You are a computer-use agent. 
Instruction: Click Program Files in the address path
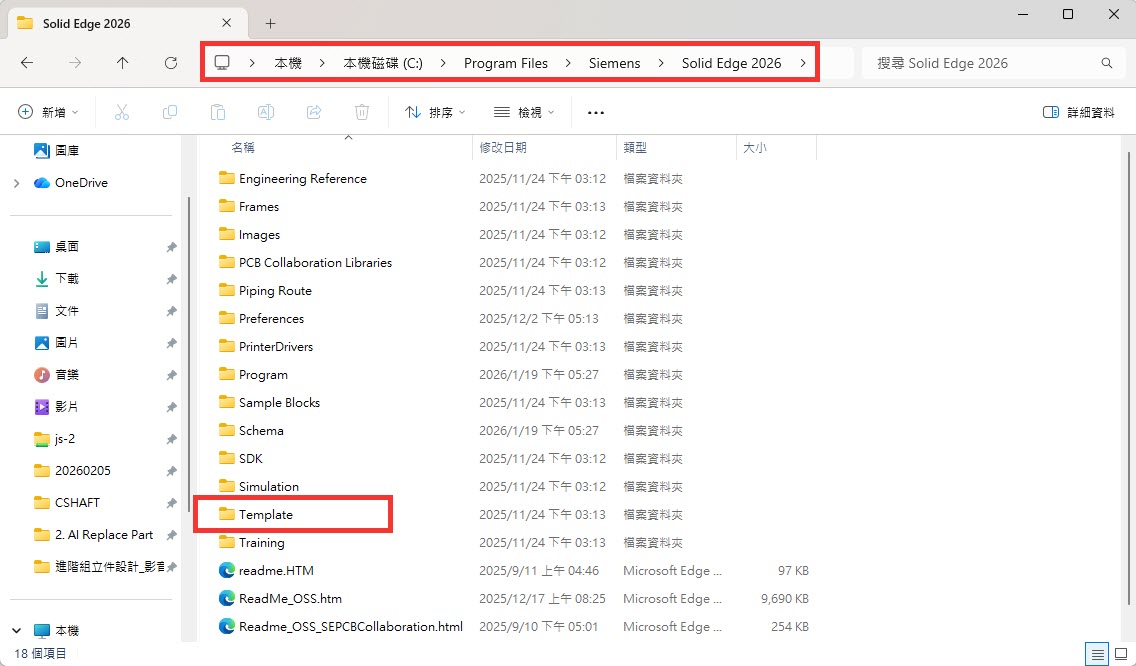tap(505, 63)
